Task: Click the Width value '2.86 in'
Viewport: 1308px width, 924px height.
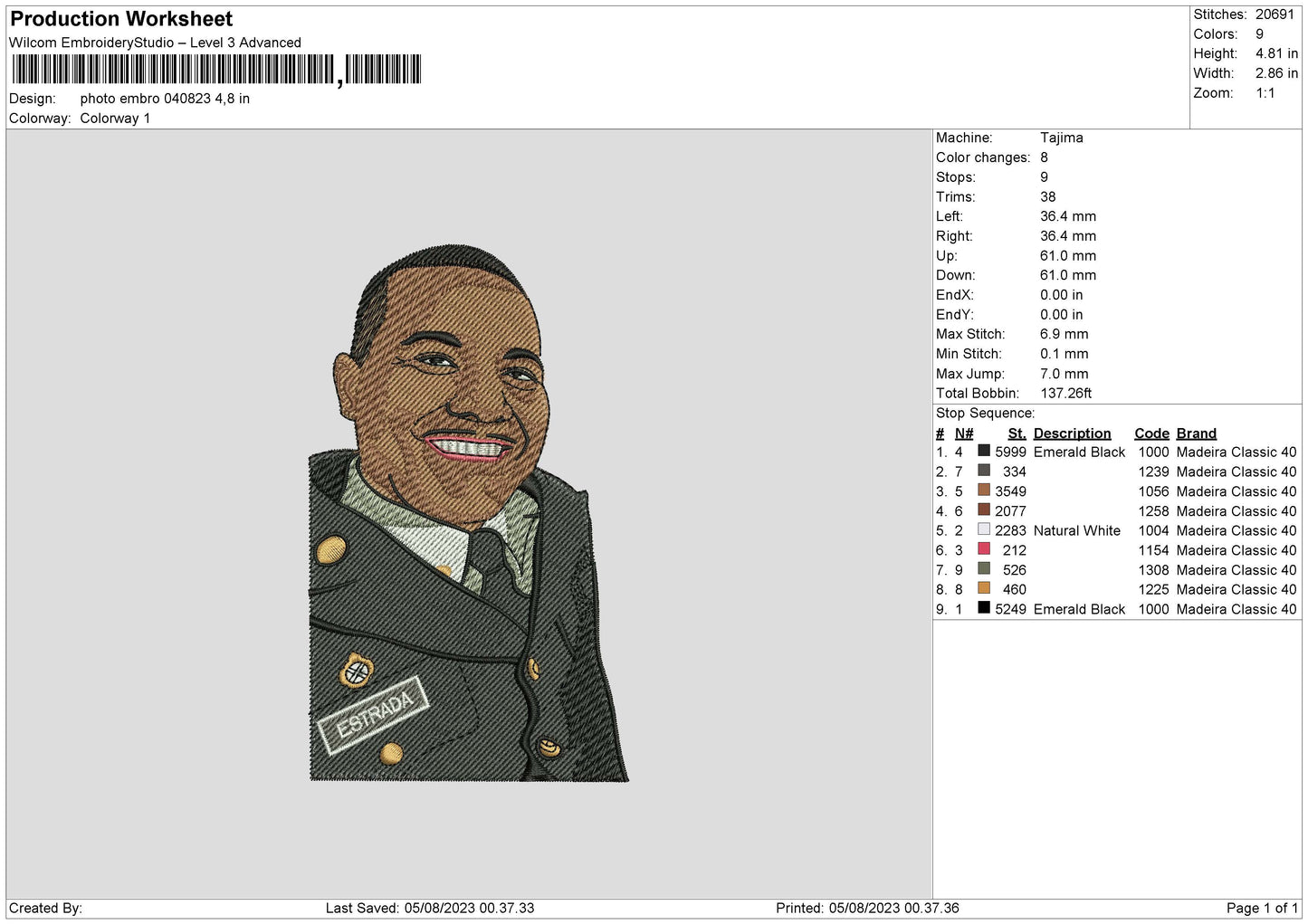Action: 1276,73
